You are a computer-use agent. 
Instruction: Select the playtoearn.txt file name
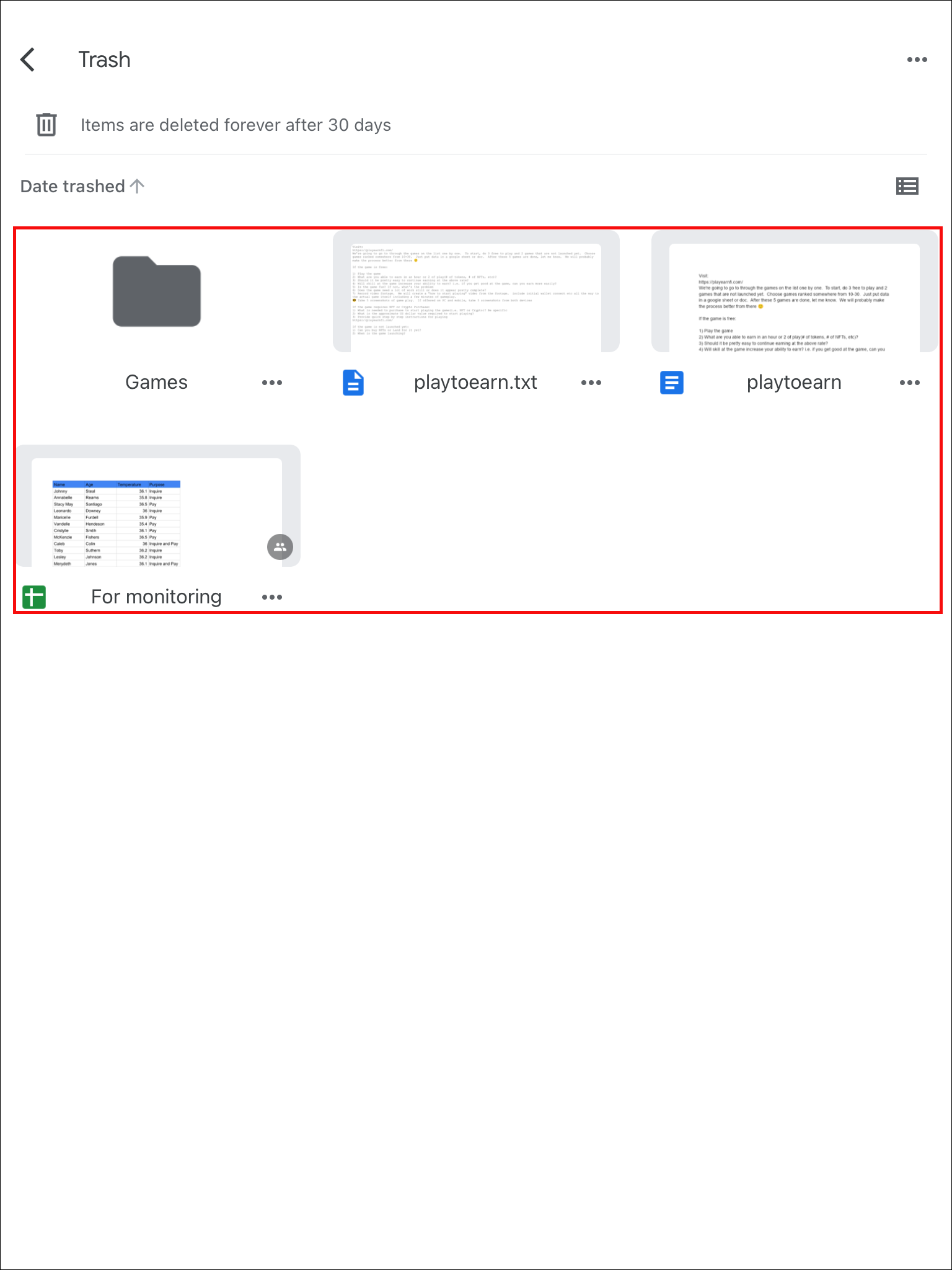476,383
